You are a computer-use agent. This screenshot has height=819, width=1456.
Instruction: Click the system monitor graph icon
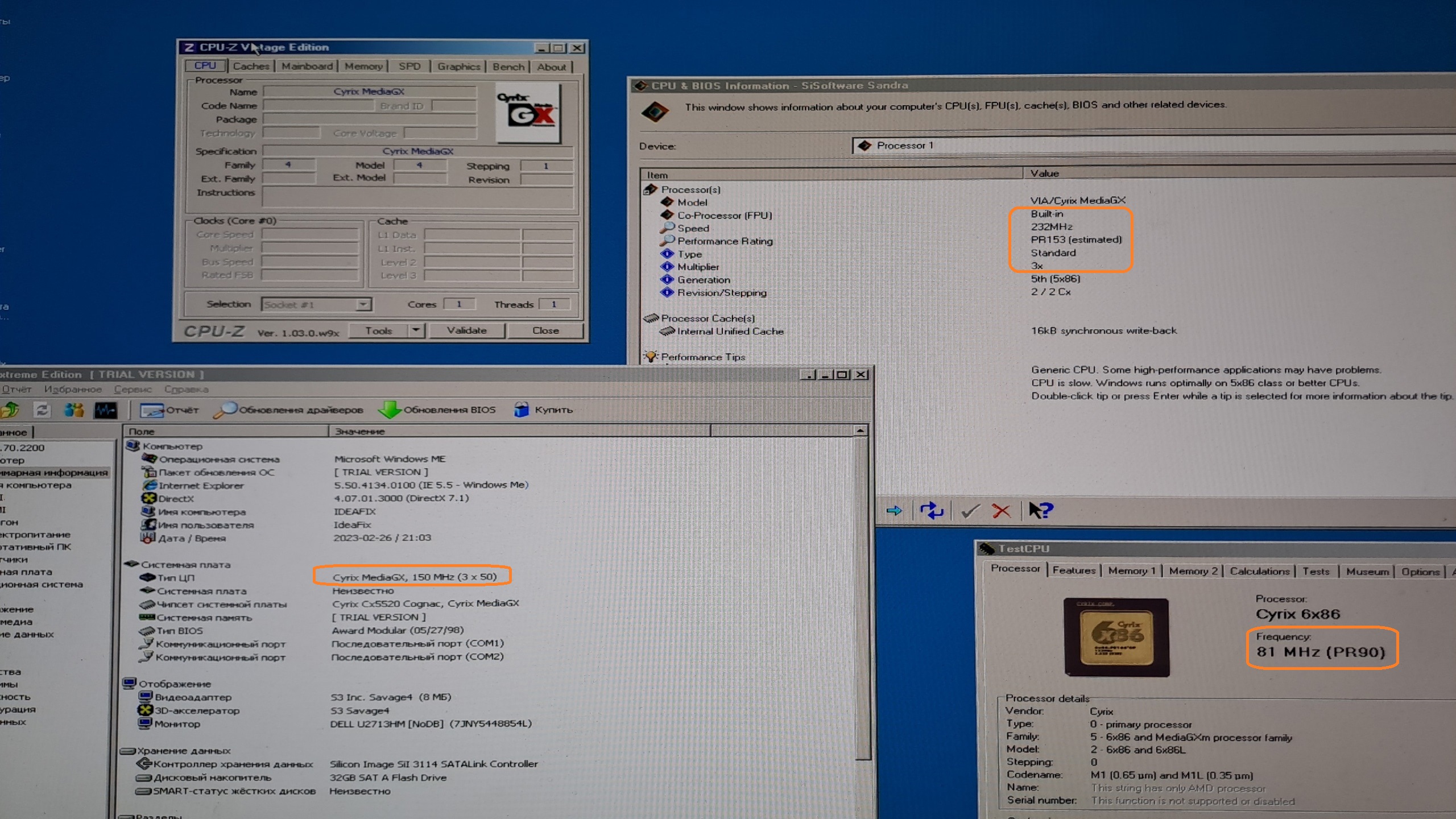[x=106, y=409]
